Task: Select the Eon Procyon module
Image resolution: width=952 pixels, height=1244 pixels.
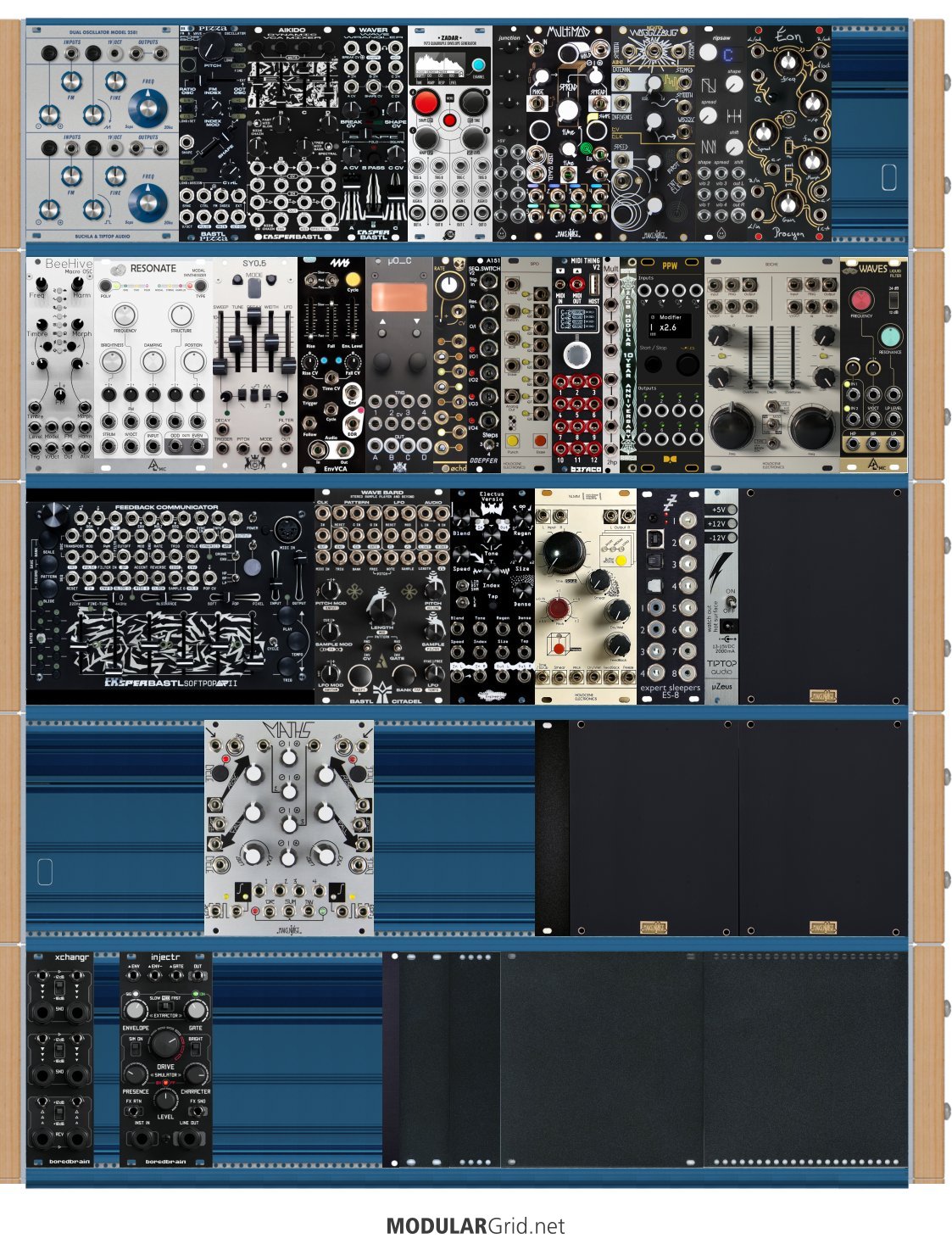Action: (789, 134)
